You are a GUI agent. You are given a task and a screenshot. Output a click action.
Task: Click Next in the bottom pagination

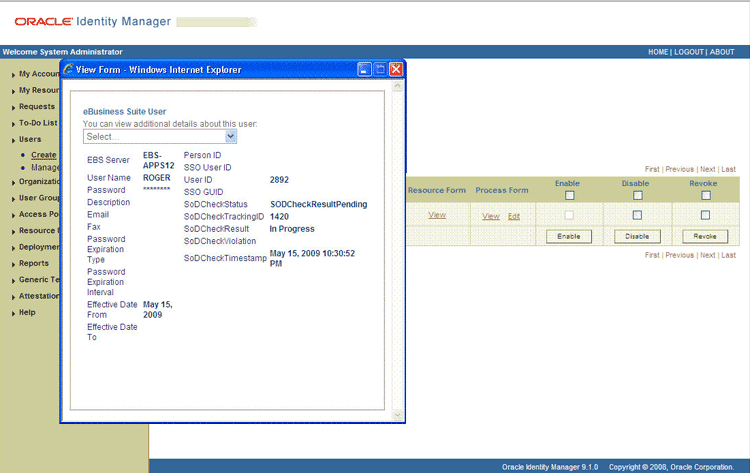[x=707, y=255]
